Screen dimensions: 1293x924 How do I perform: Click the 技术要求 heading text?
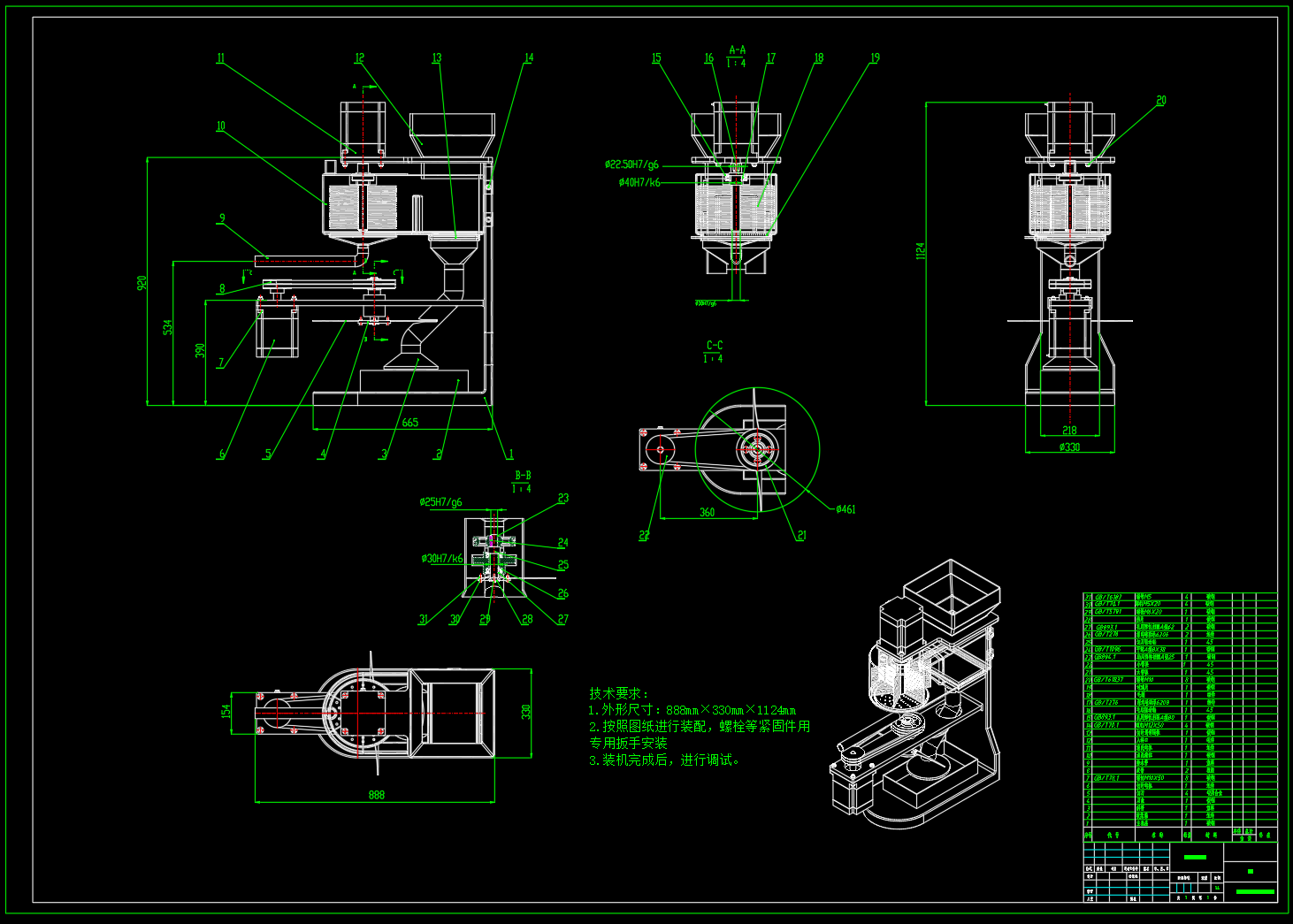pyautogui.click(x=619, y=694)
